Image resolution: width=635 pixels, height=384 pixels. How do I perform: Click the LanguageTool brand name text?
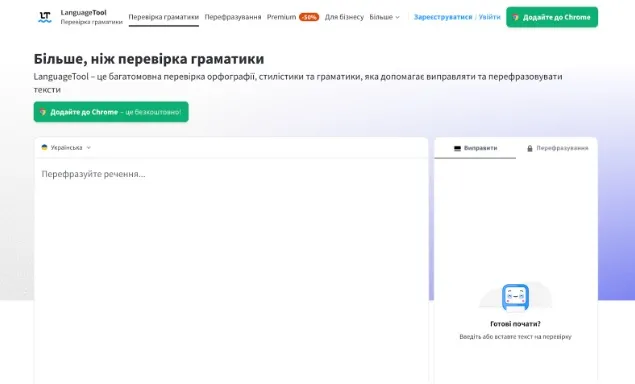[x=83, y=13]
